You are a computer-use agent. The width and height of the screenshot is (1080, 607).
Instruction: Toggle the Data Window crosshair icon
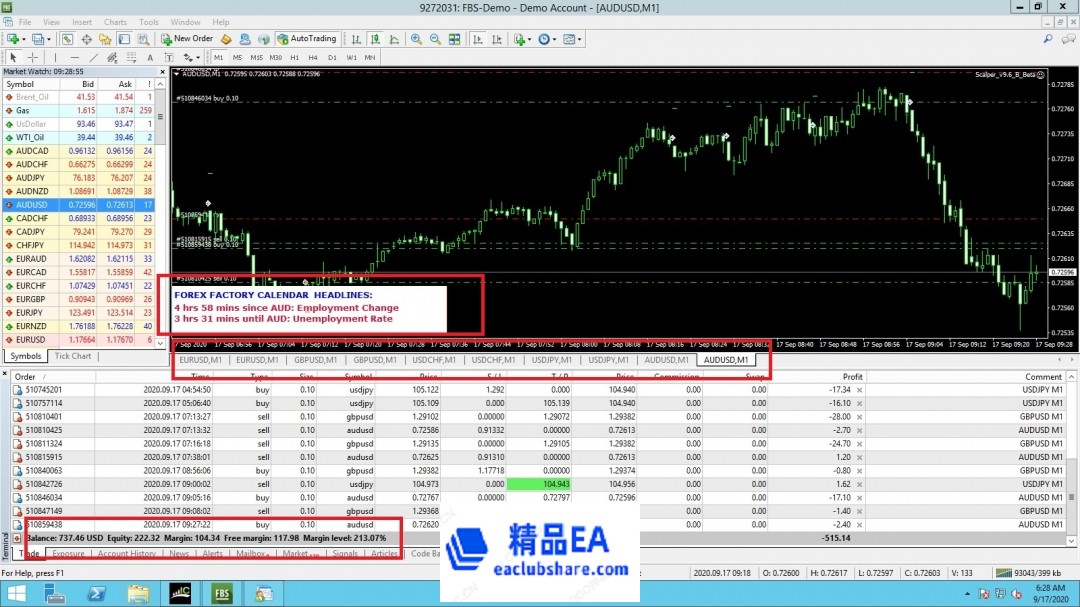[87, 39]
